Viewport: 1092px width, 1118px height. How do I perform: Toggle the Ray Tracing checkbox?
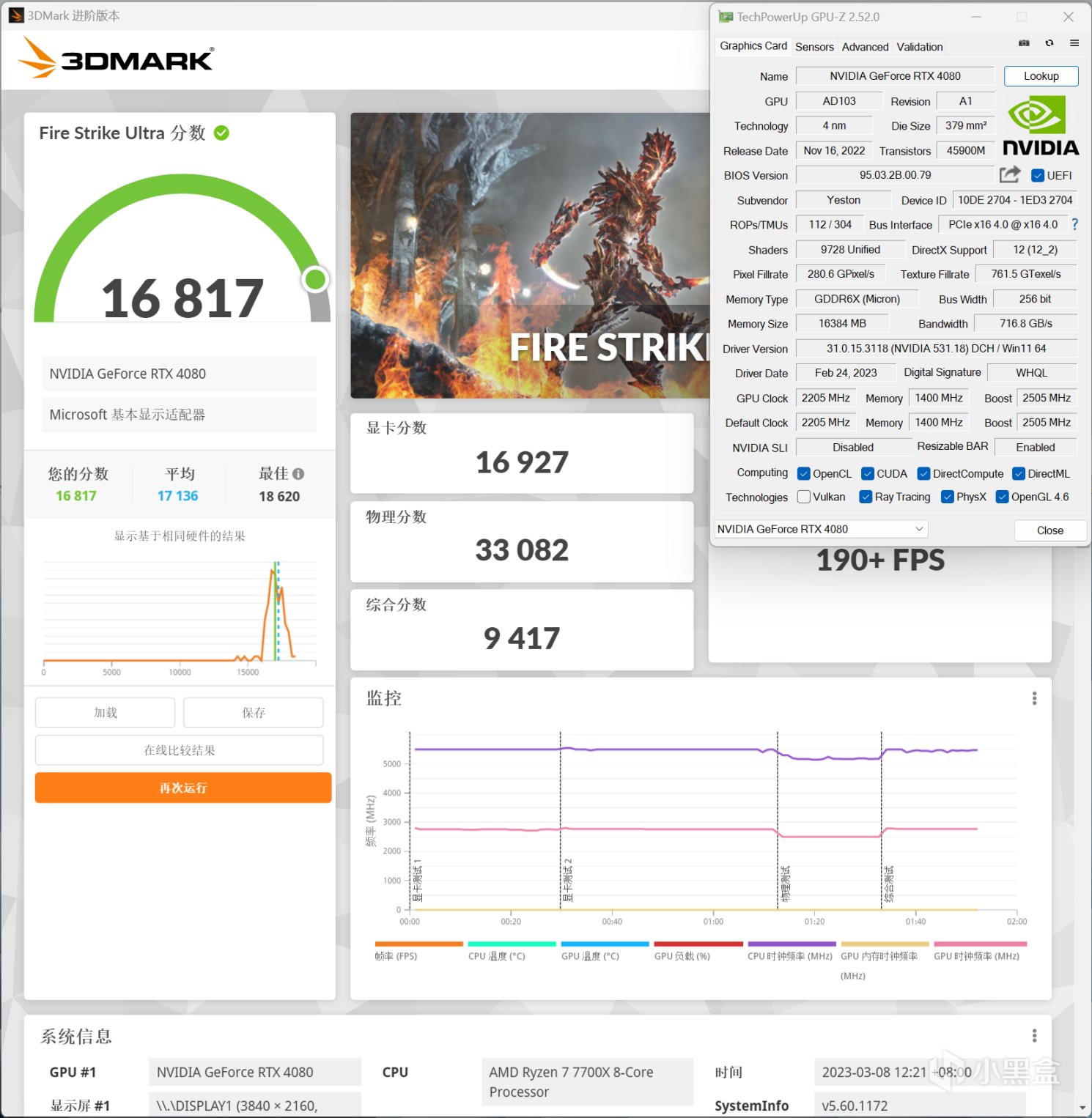[866, 497]
